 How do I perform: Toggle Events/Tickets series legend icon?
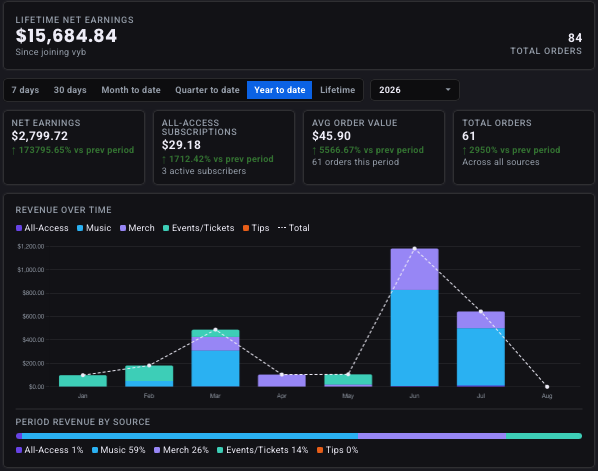tap(166, 228)
